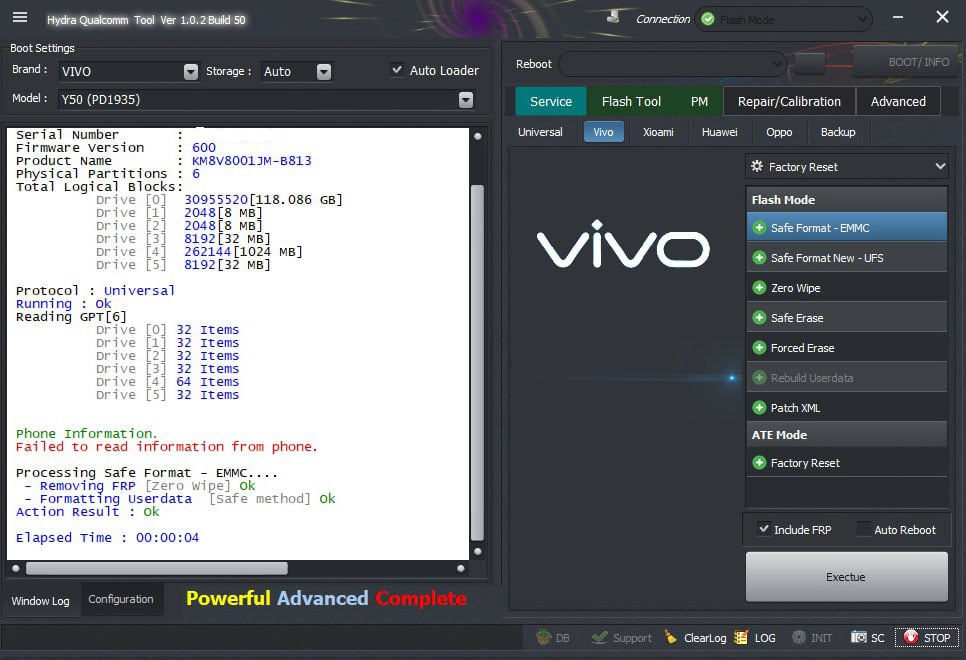Toggle the Auto Loader checkbox
This screenshot has height=660, width=966.
(x=397, y=70)
